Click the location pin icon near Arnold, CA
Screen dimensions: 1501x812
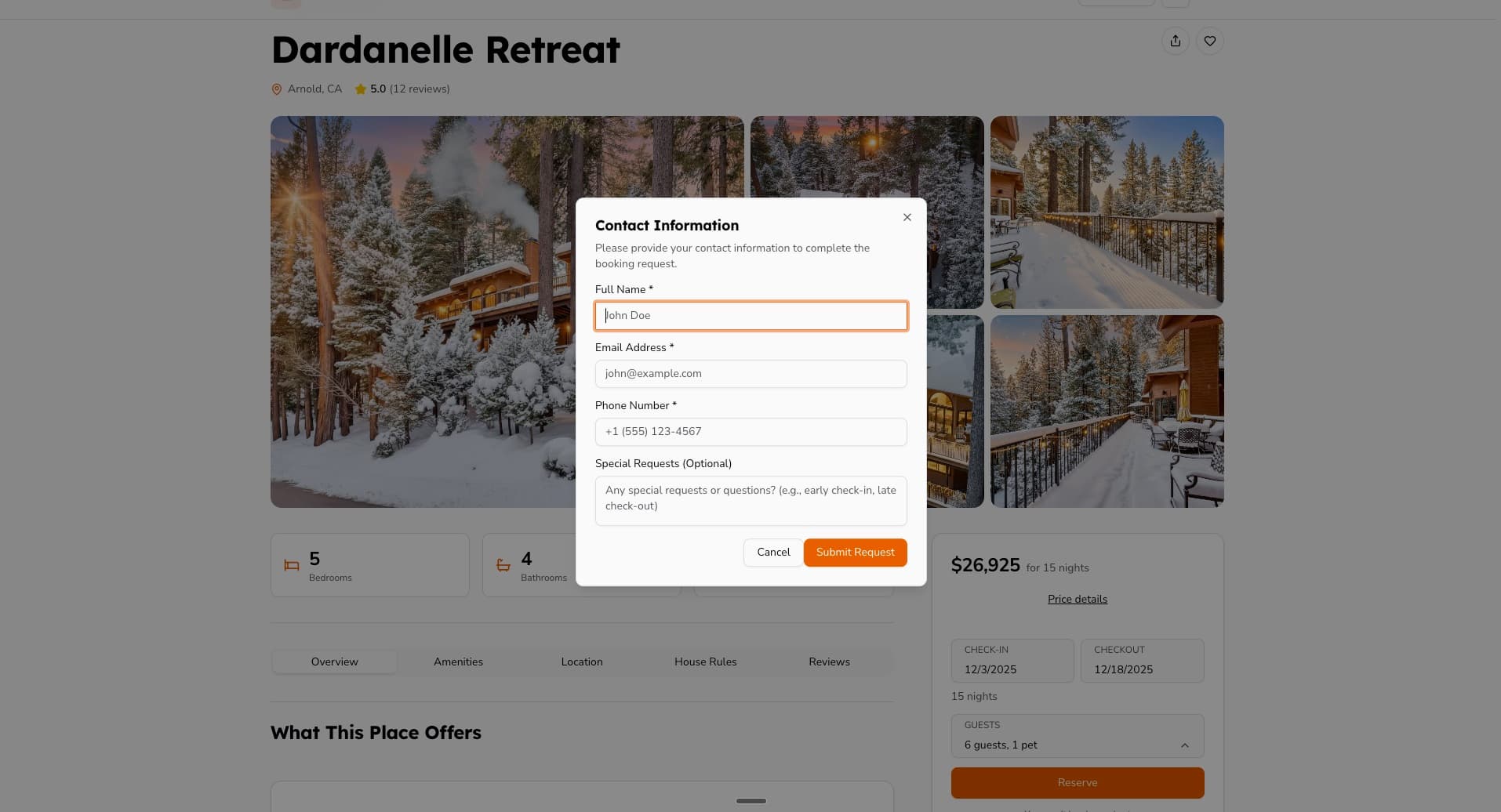click(x=276, y=89)
